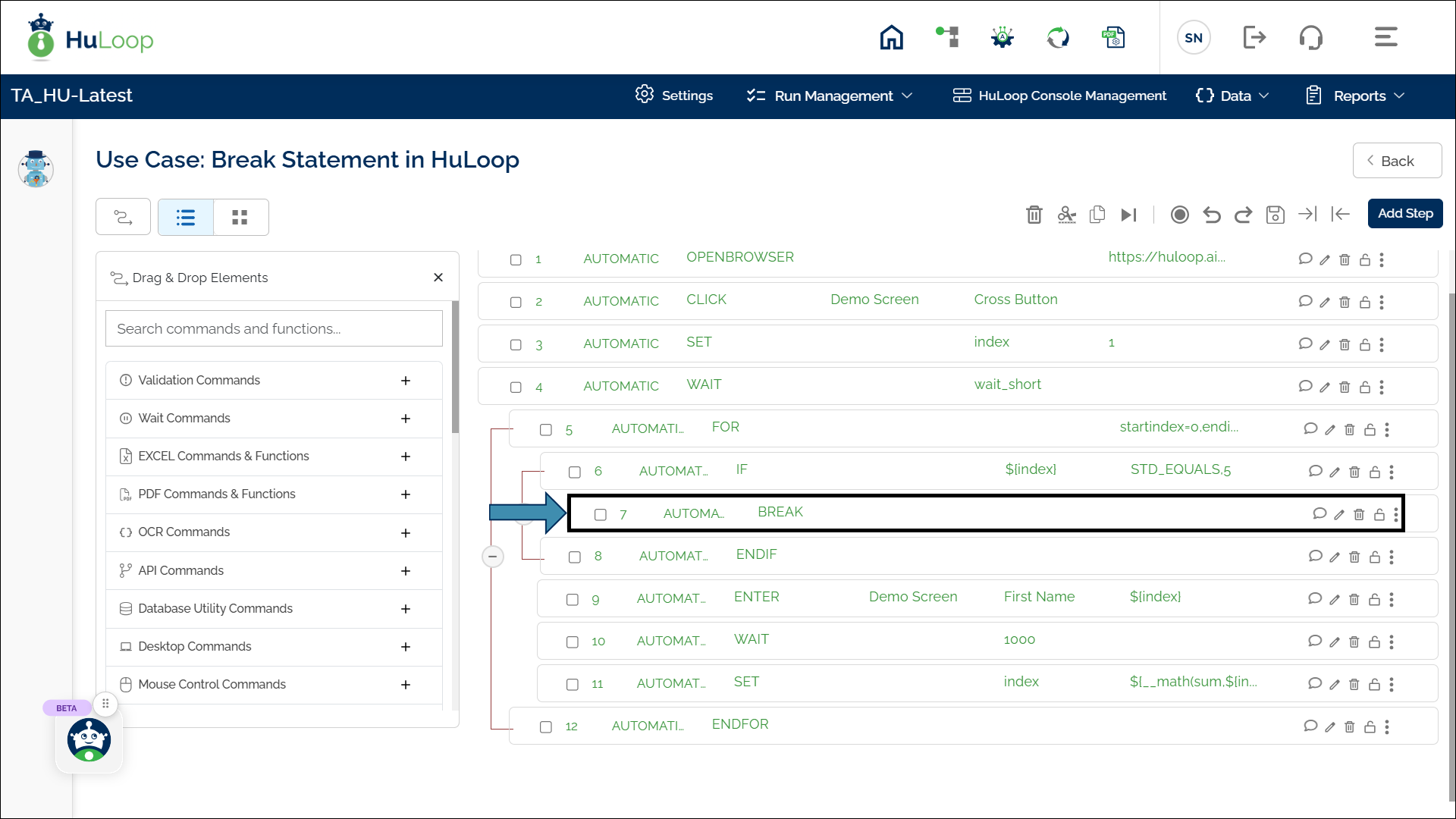This screenshot has height=819, width=1456.
Task: Open comment bubble on OPENBROWSER step
Action: tap(1304, 259)
